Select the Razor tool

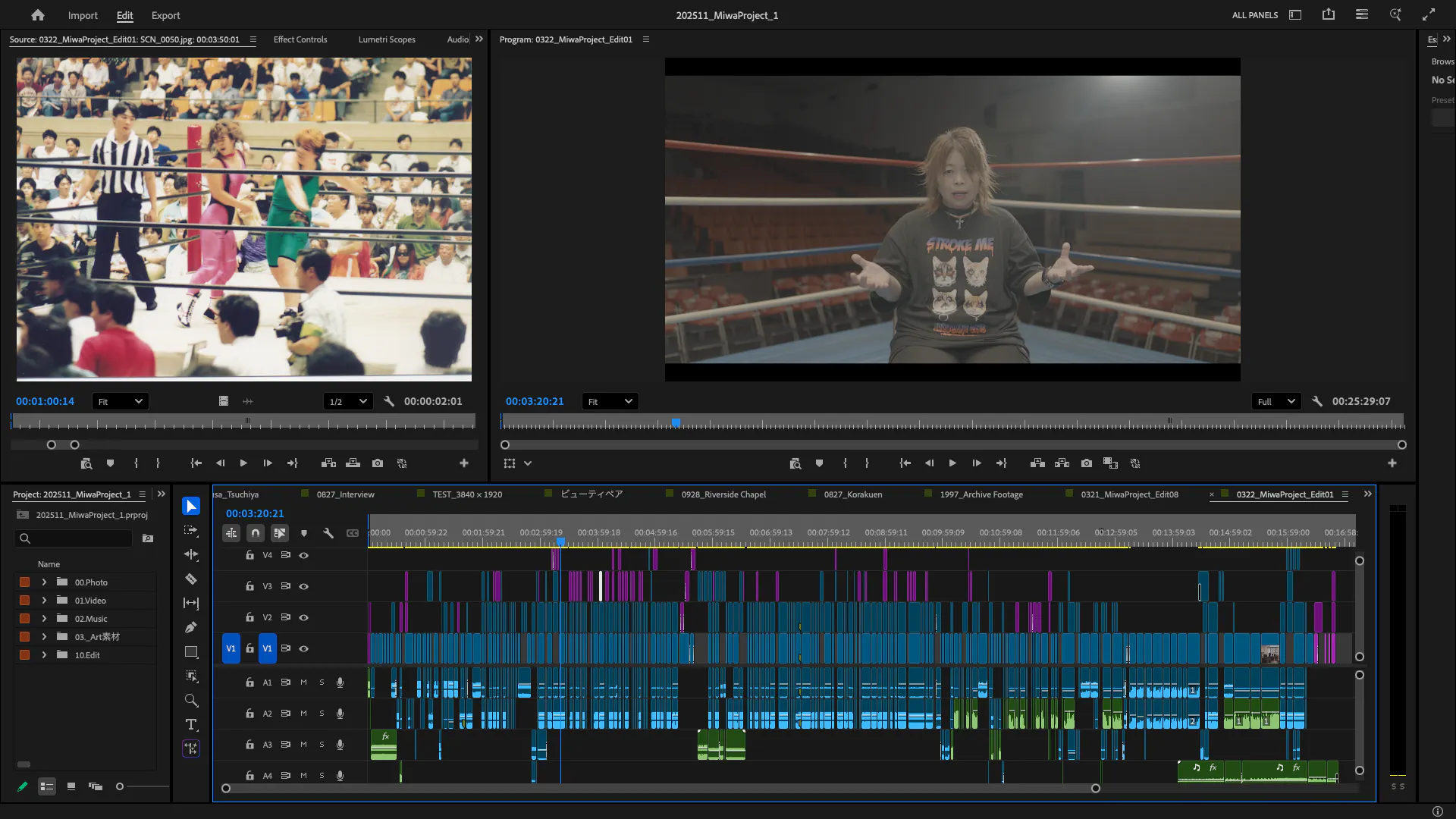coord(191,579)
